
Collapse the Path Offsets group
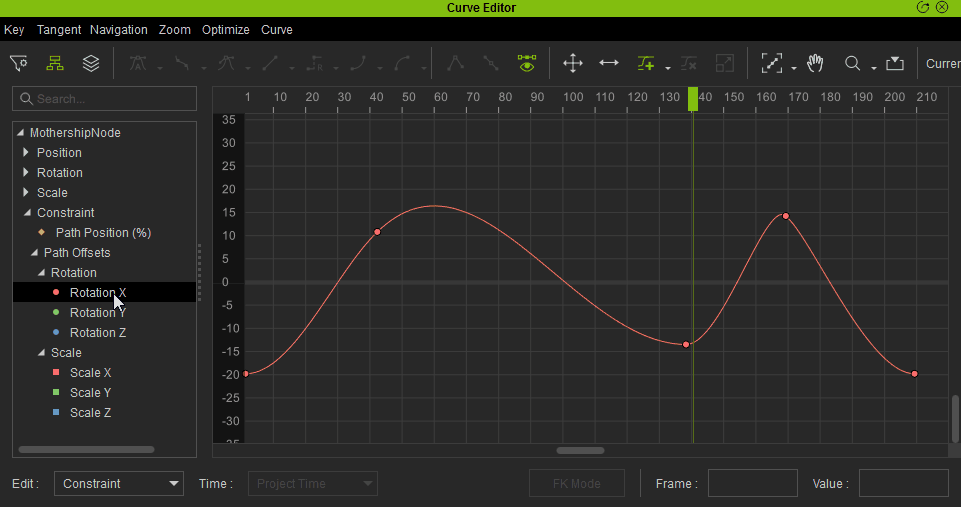click(x=34, y=253)
